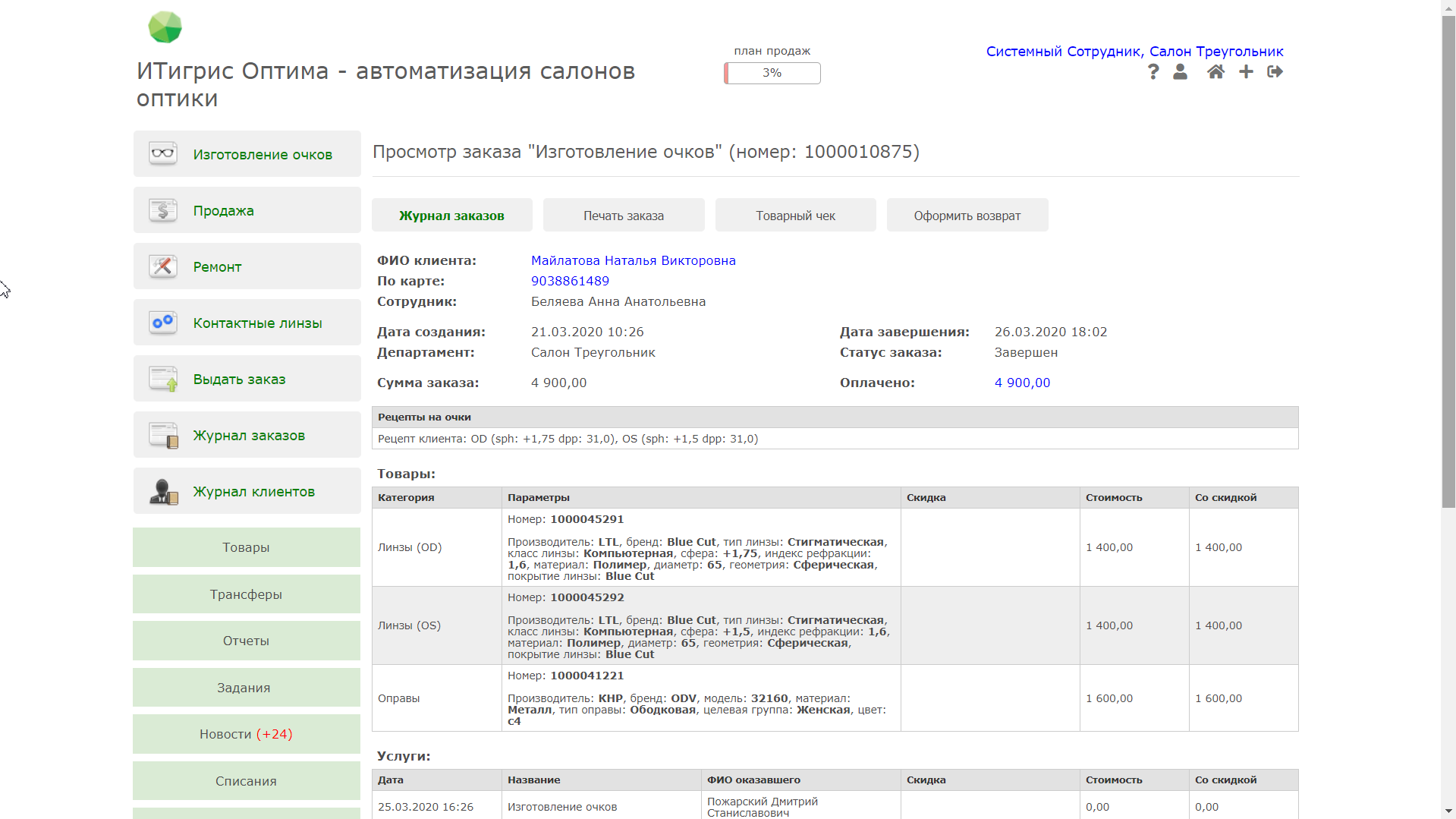1456x819 pixels.
Task: Click lens number 1000045291
Action: pos(587,519)
